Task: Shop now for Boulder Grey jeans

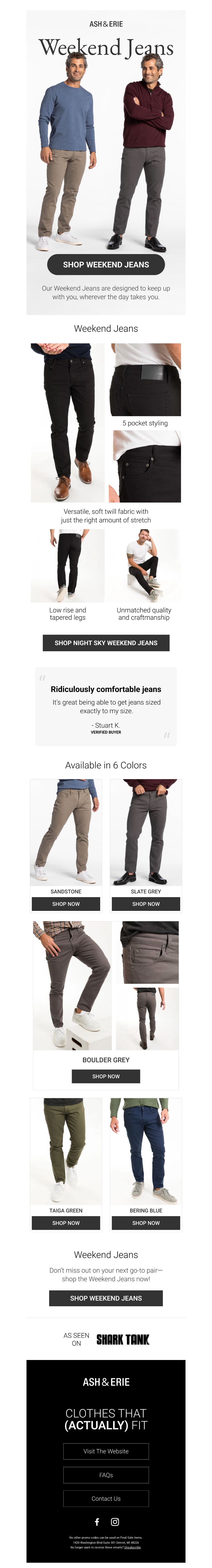Action: point(106,1076)
